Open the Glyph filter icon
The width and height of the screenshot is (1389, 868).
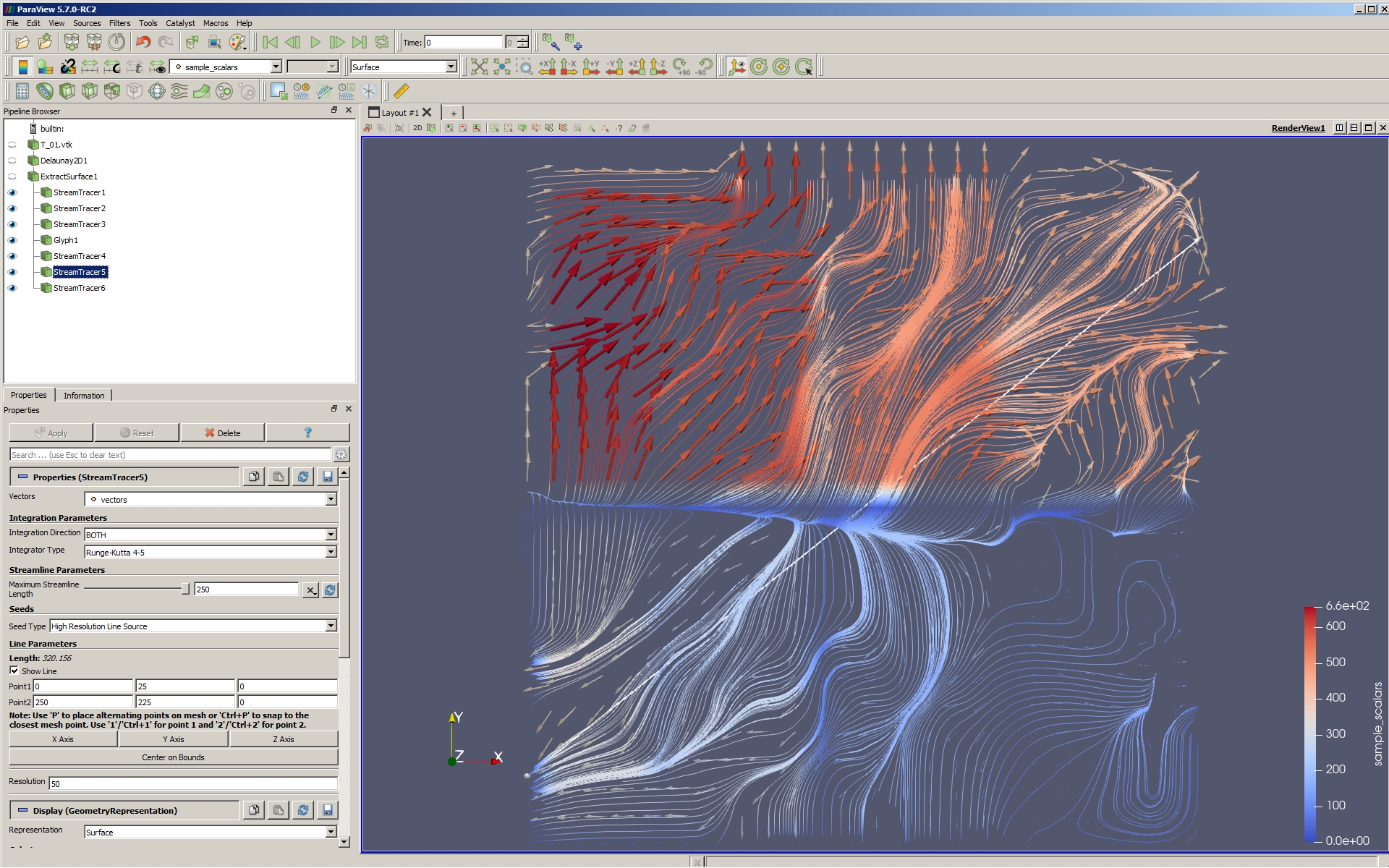pos(156,90)
